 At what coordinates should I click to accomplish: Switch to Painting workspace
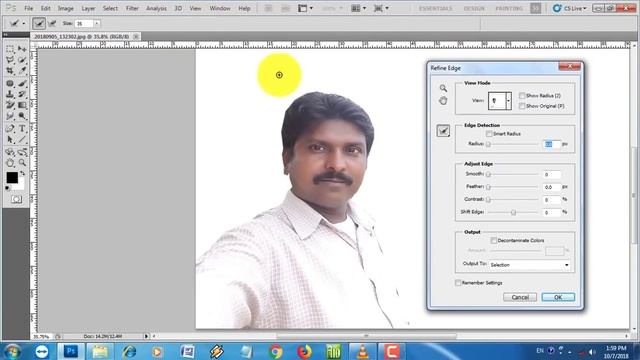(509, 8)
